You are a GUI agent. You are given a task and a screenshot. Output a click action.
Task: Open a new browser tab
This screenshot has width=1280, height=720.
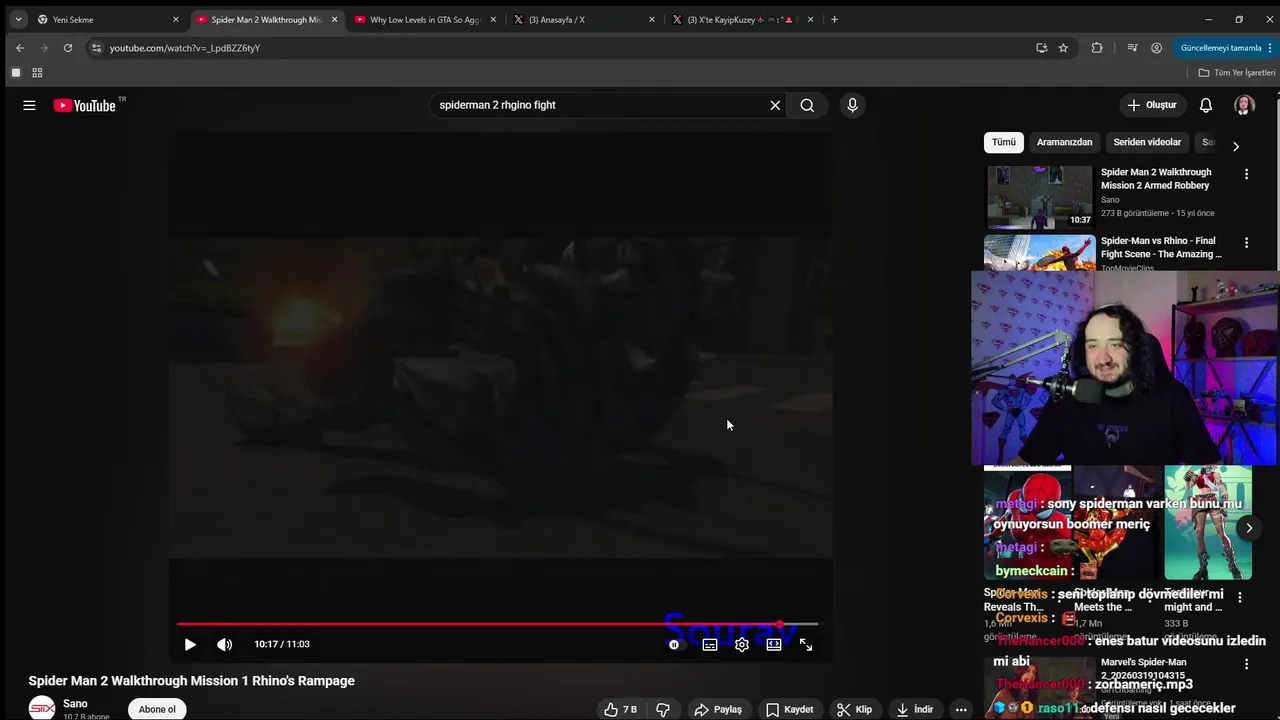click(x=835, y=19)
